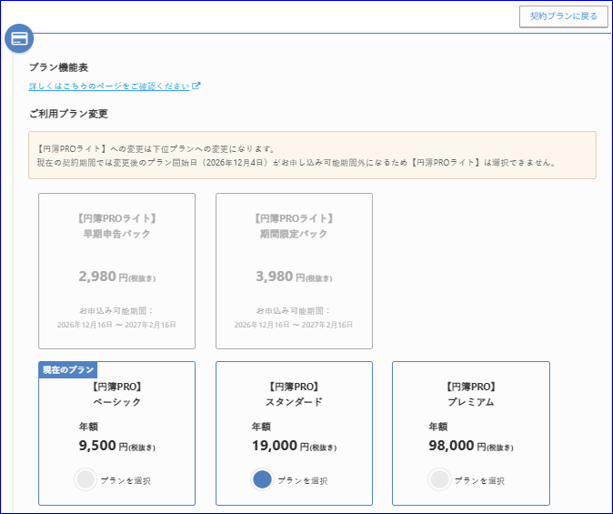The image size is (613, 514).
Task: Select the スタンダード plan radio button
Action: pyautogui.click(x=262, y=479)
